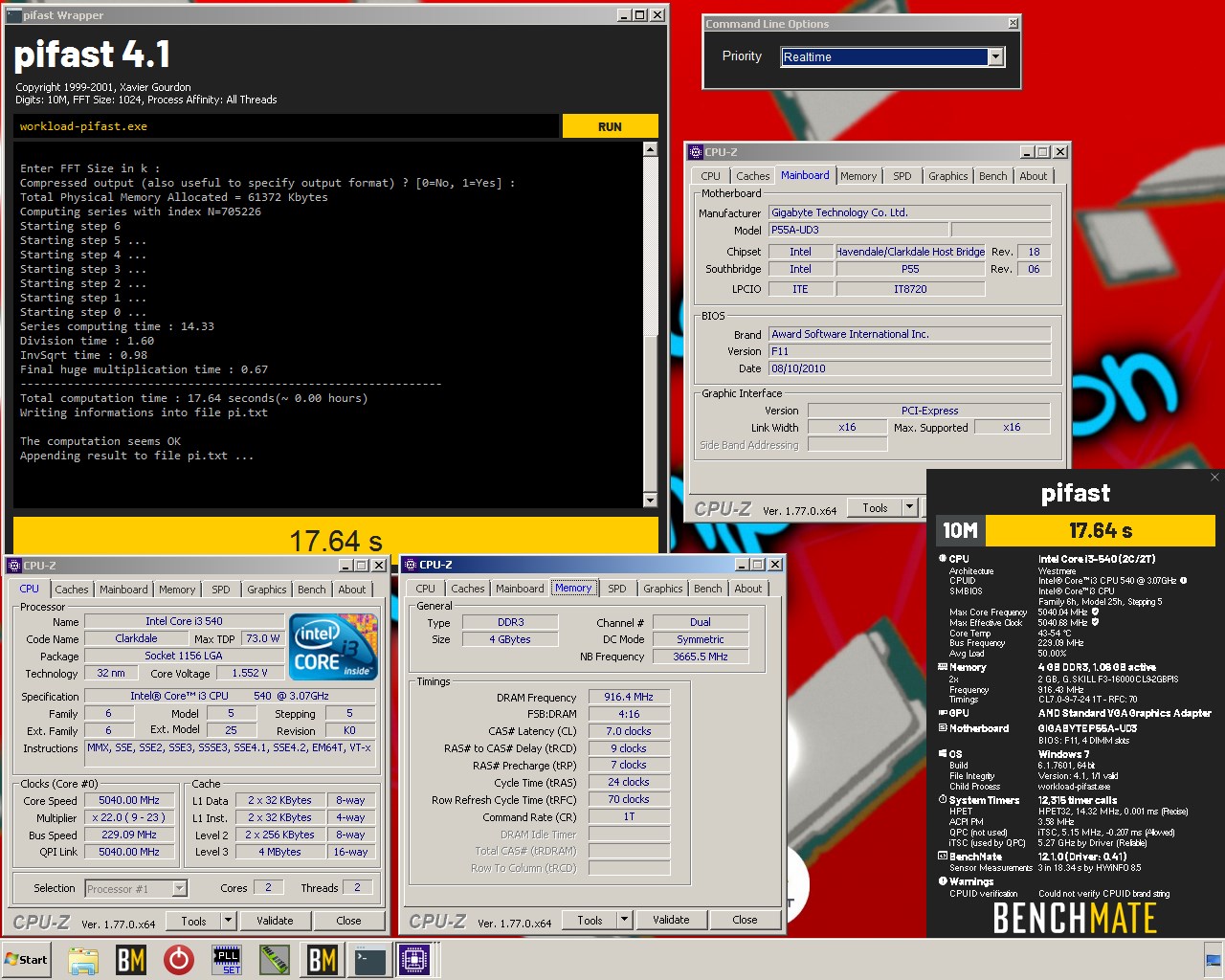Click Gigabyte Technology Co. Ltd. manufacturer field
Image resolution: width=1225 pixels, height=980 pixels.
point(909,212)
